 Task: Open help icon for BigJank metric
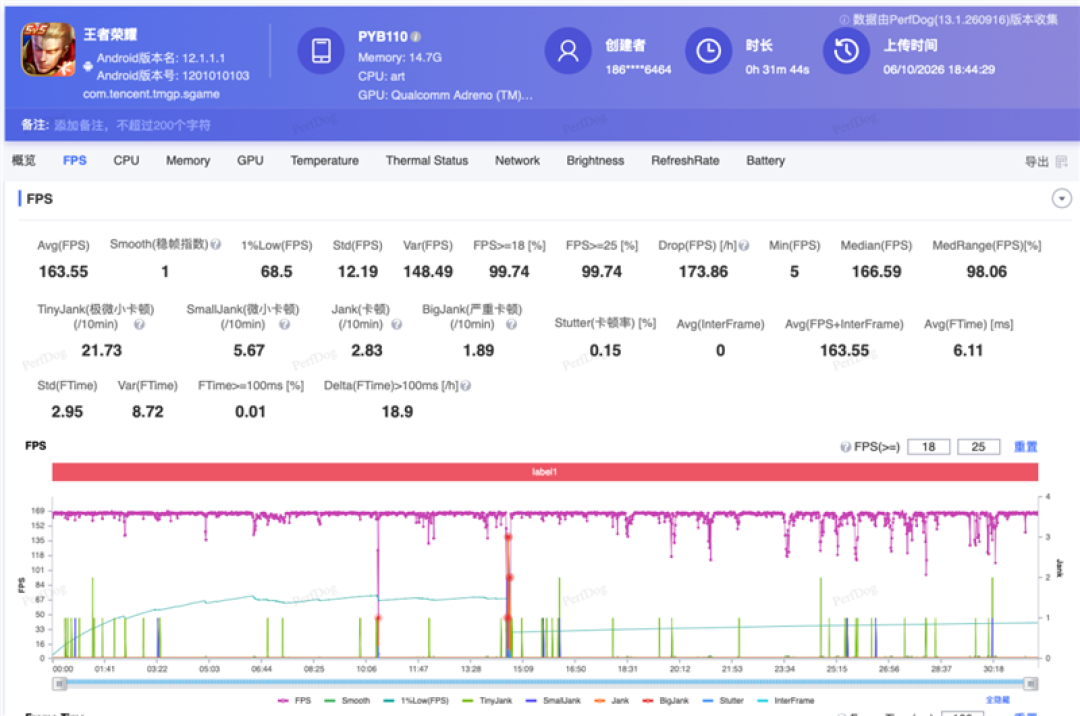[x=511, y=324]
